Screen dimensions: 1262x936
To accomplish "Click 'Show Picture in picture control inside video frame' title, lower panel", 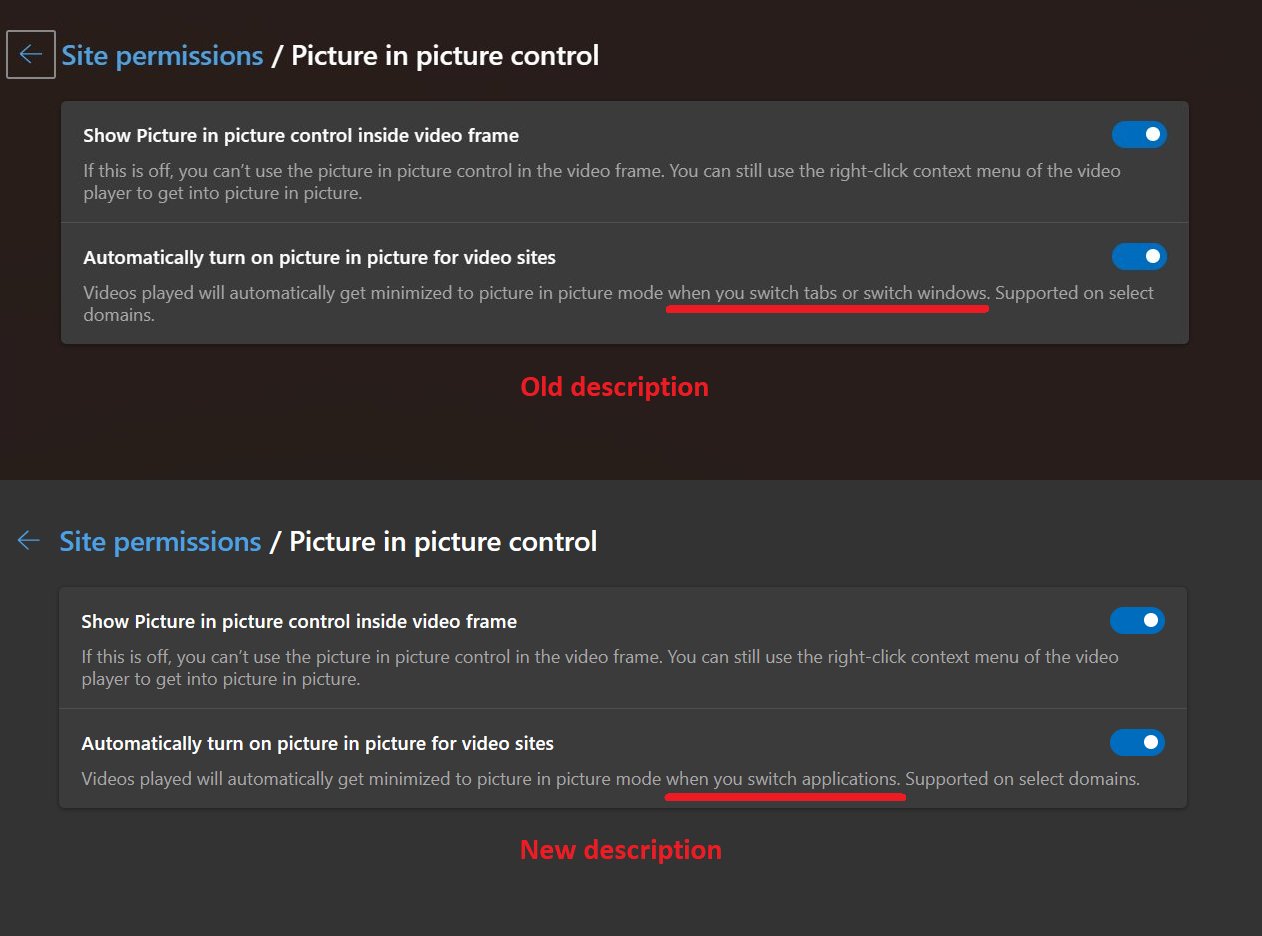I will [x=299, y=622].
